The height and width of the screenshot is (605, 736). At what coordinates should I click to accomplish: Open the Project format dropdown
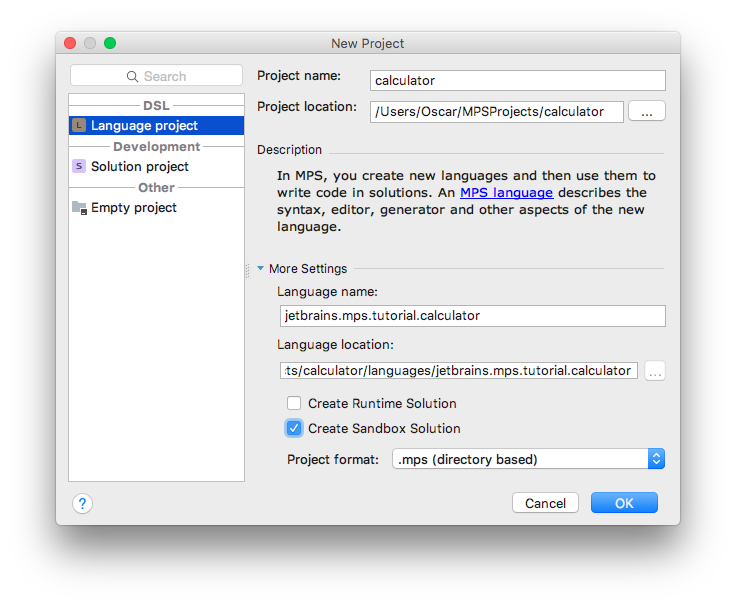[528, 459]
